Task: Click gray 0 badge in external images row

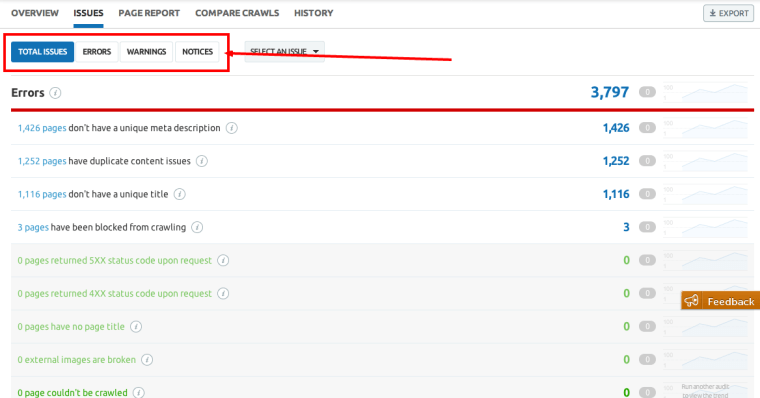Action: [x=647, y=360]
